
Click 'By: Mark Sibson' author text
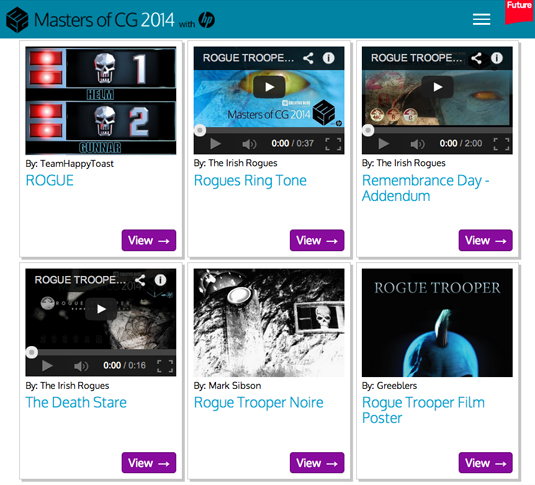[227, 386]
